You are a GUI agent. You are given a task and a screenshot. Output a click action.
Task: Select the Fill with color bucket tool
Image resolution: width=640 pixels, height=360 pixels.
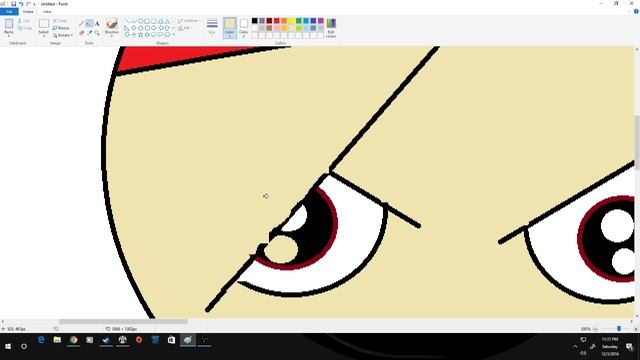89,23
